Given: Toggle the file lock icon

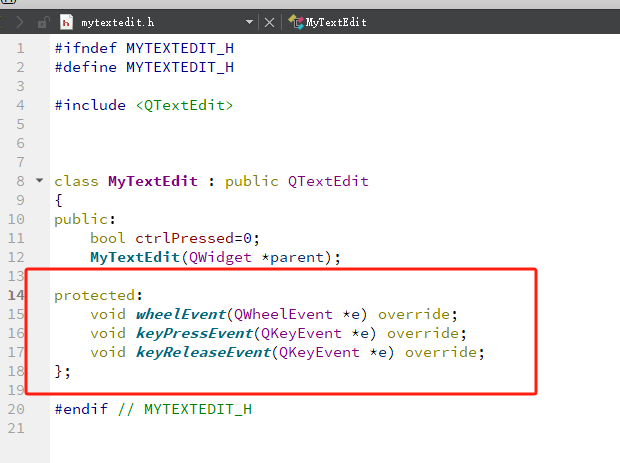Looking at the screenshot, I should coord(43,23).
